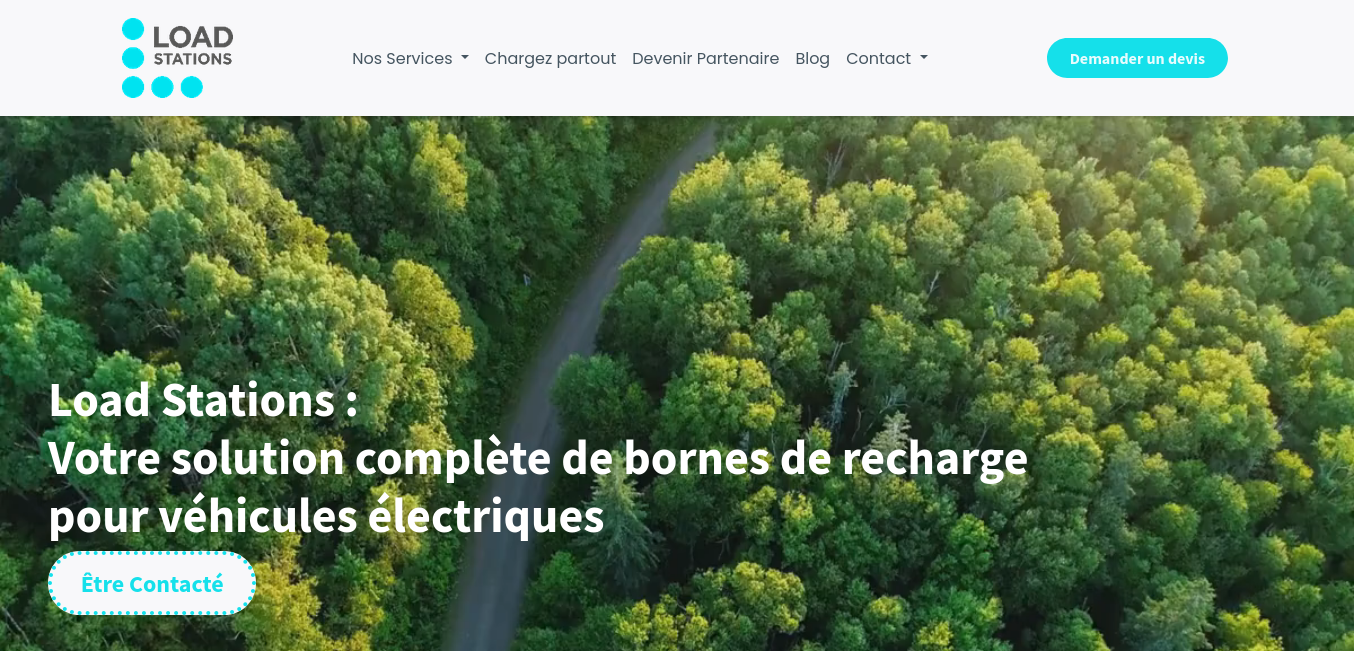Visit the Blog page
The width and height of the screenshot is (1366, 651).
[x=812, y=58]
